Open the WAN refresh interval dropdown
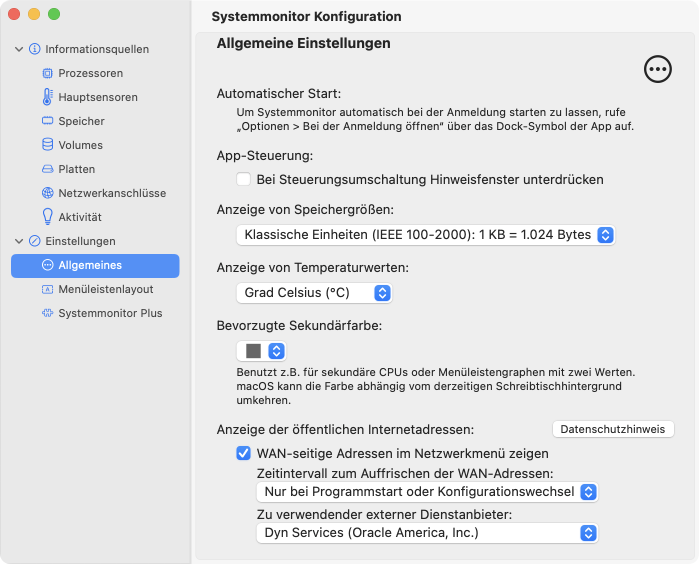699x564 pixels. pos(427,492)
